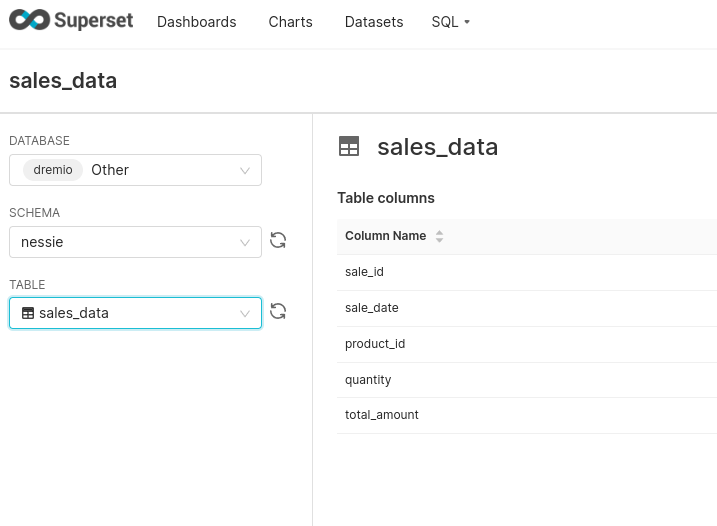Expand the SQL menu caret
The height and width of the screenshot is (526, 717).
(x=467, y=21)
